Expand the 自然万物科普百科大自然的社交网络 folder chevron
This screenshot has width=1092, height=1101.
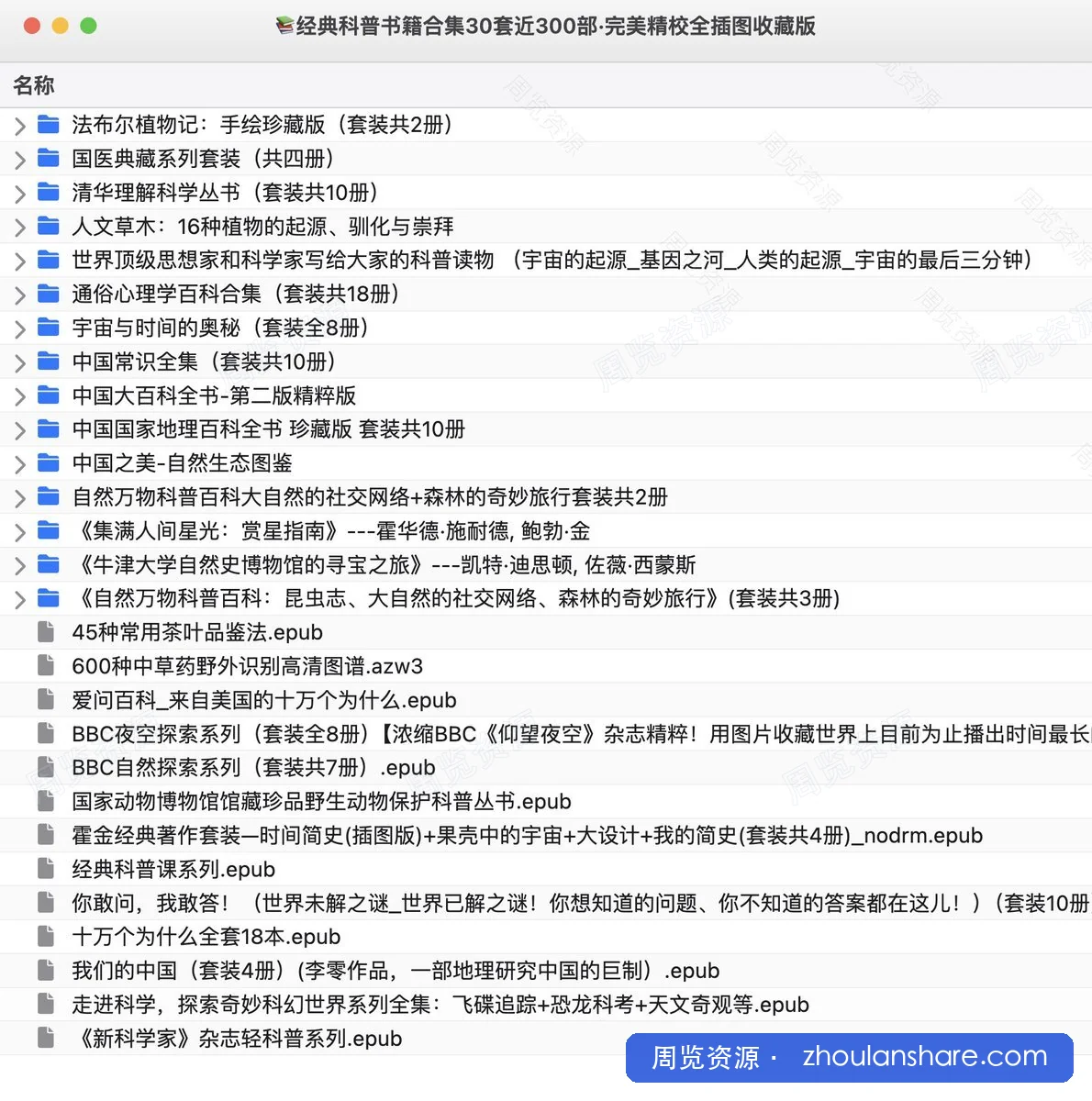(x=19, y=499)
